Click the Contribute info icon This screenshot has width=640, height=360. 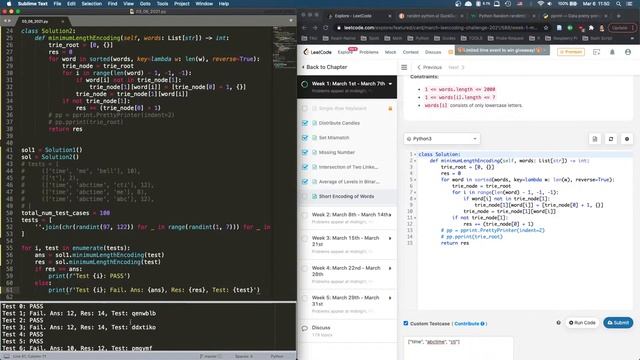pos(482,324)
